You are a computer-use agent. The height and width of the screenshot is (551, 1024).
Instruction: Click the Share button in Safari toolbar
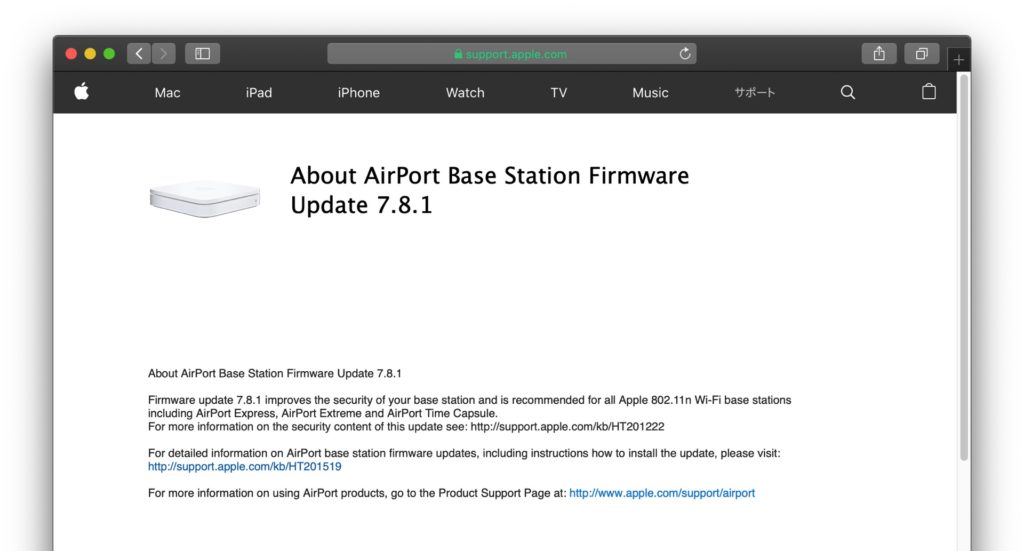point(879,54)
